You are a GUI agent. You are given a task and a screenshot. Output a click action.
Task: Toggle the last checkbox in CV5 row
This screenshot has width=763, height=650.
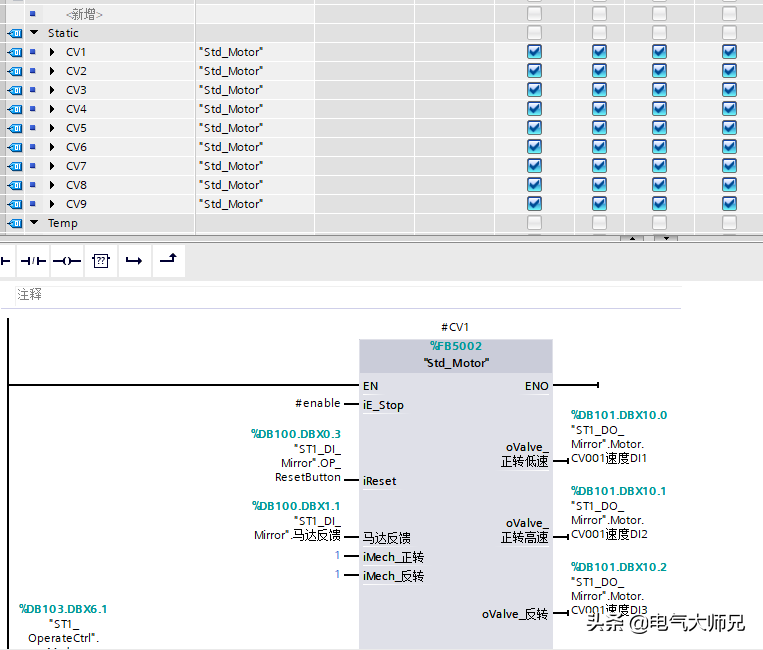(729, 128)
